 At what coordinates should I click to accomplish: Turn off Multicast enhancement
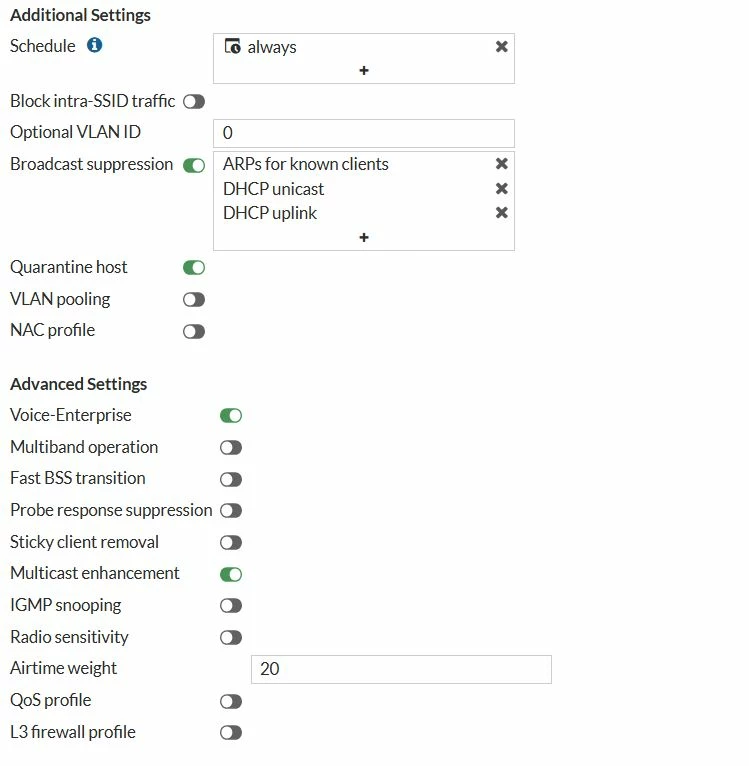231,574
